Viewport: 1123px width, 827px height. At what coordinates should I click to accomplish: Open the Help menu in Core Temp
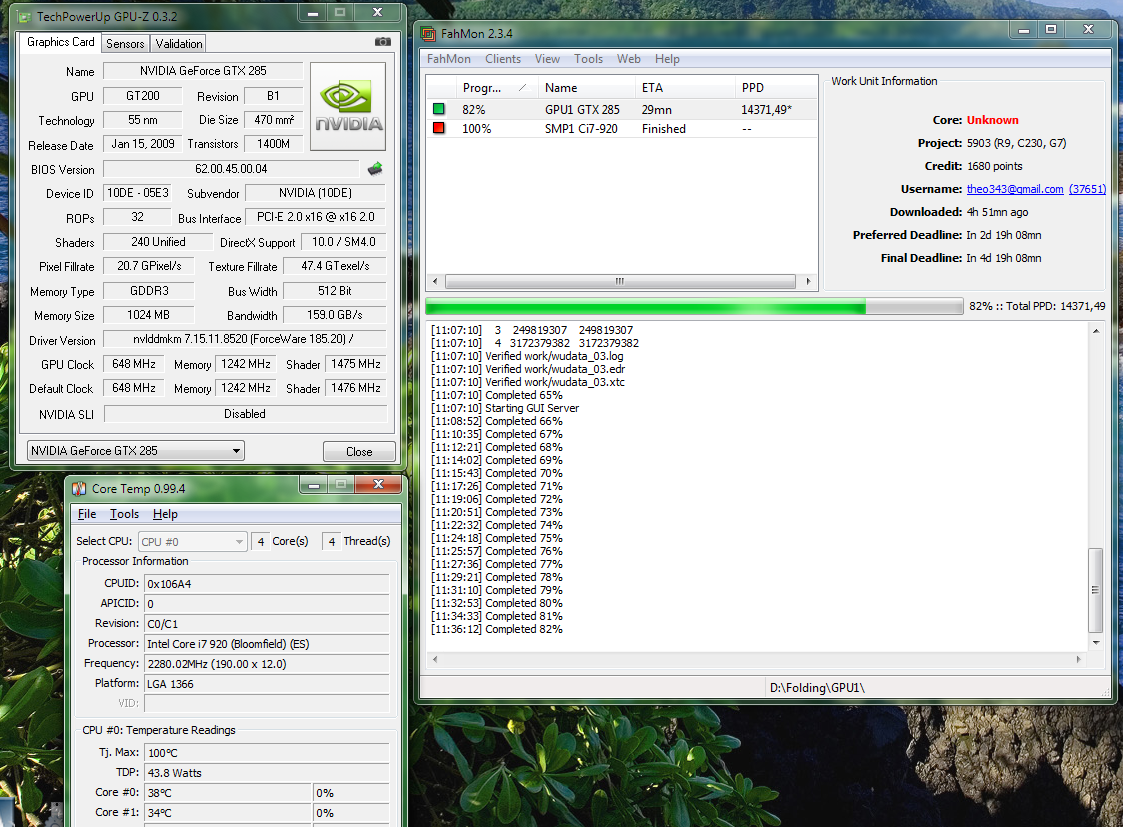tap(165, 514)
